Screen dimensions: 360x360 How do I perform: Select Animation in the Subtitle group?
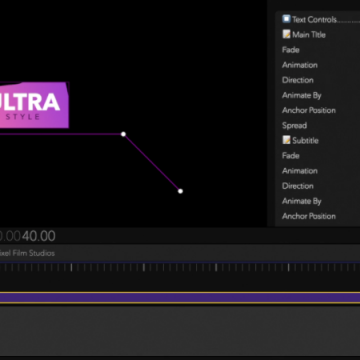(x=300, y=171)
